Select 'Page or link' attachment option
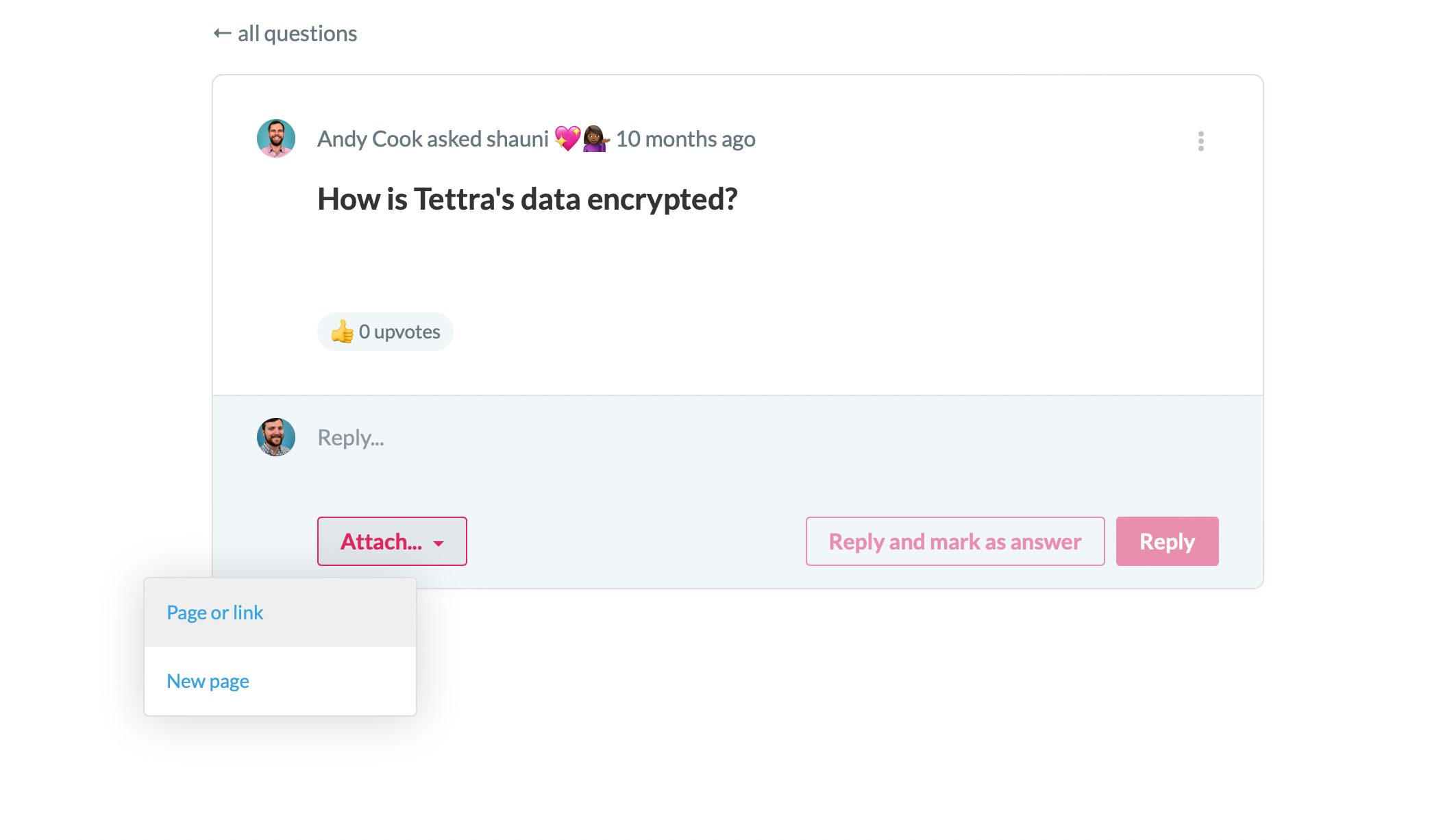This screenshot has height=840, width=1443. pos(214,612)
